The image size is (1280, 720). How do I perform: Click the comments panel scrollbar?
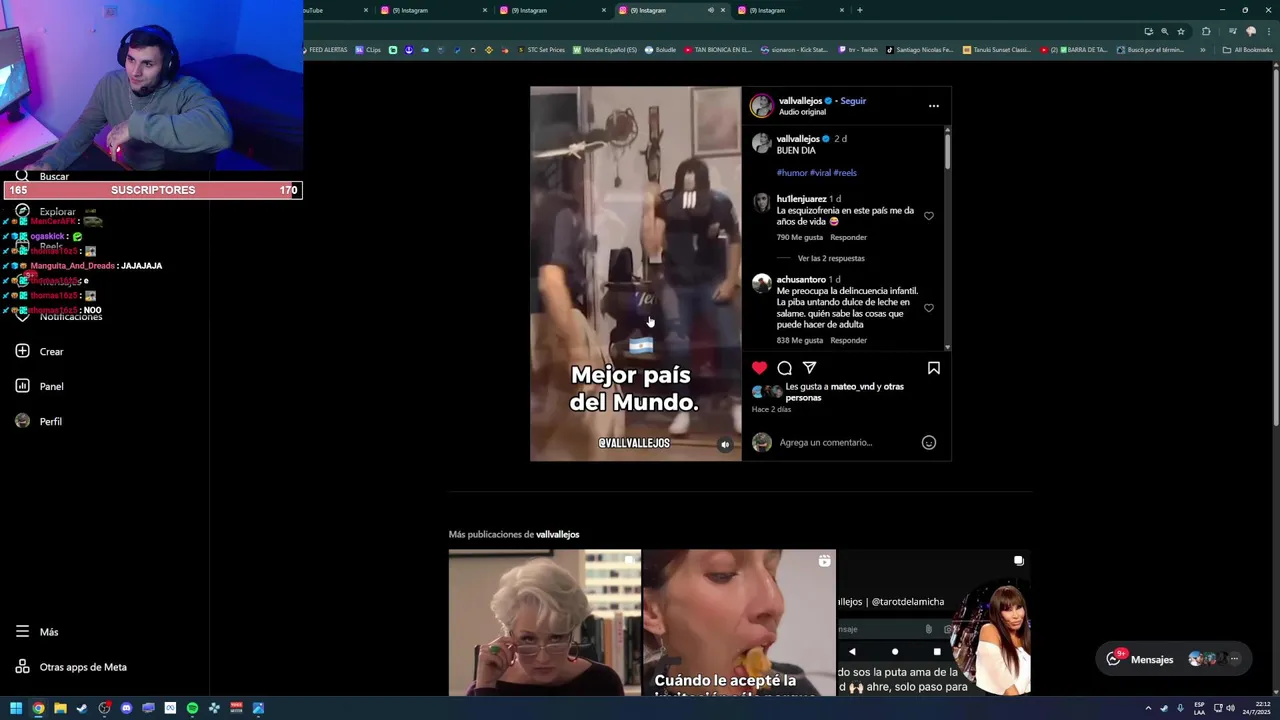pos(947,150)
